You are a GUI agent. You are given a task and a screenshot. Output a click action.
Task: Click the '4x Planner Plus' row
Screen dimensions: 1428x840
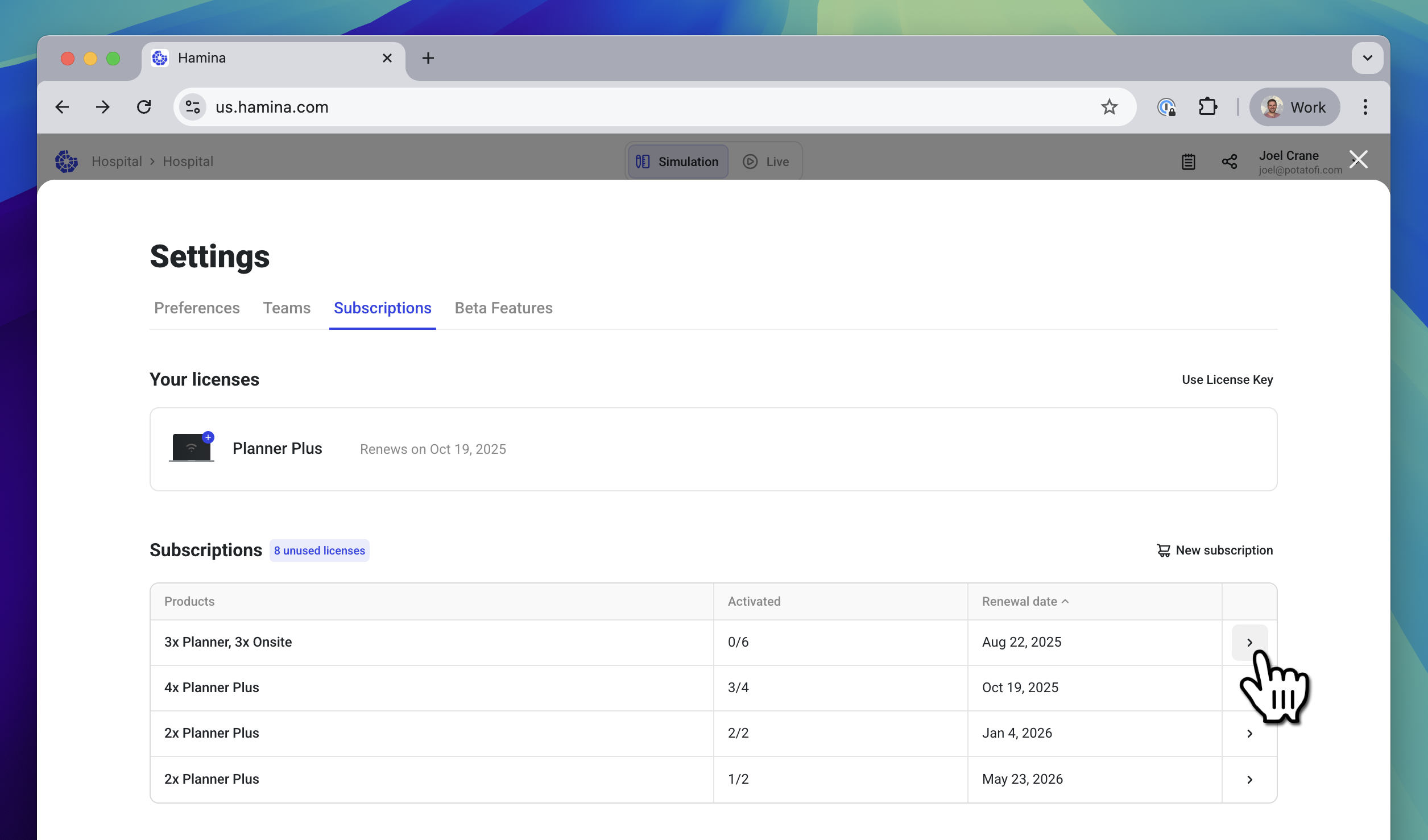[713, 688]
